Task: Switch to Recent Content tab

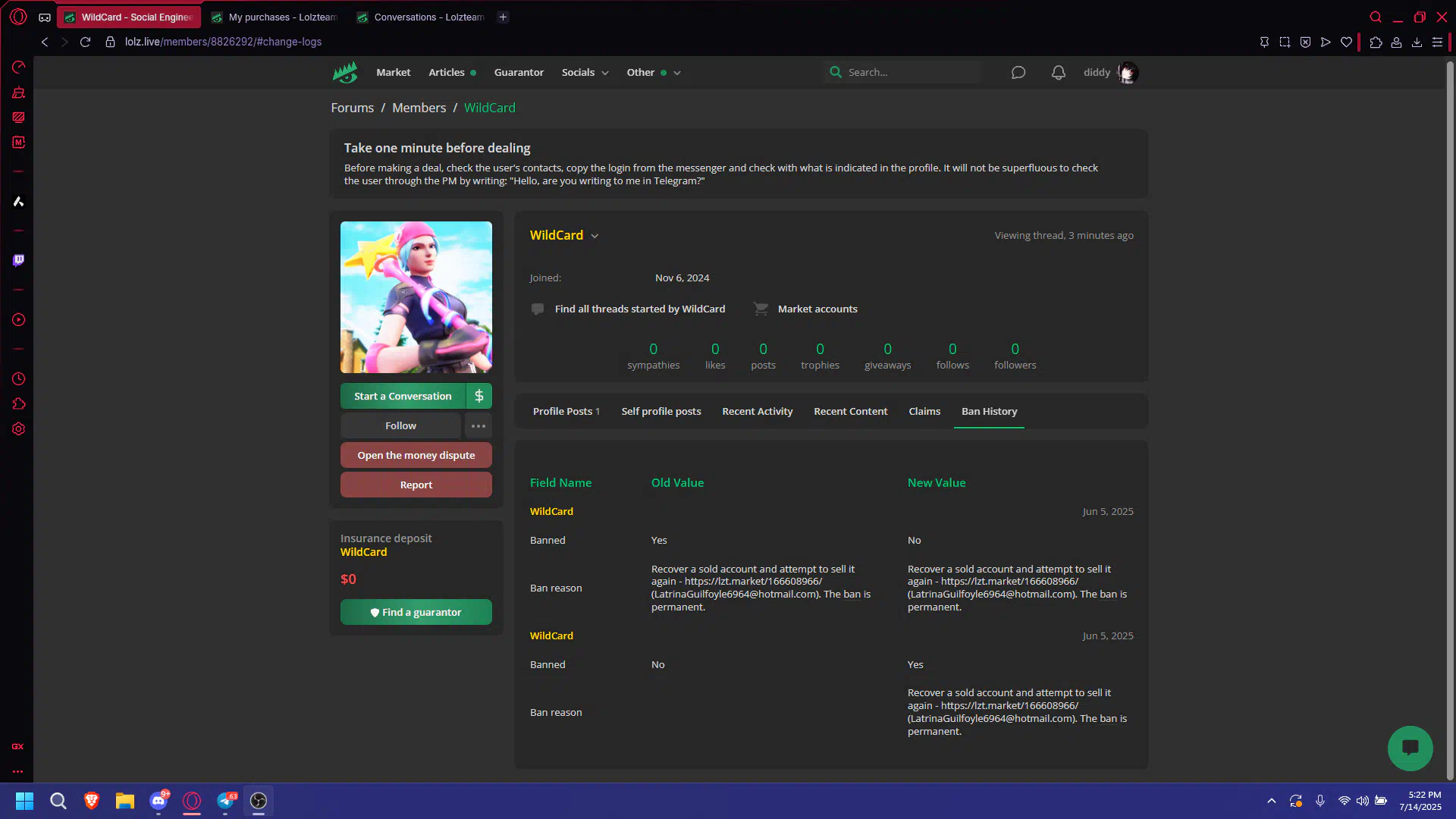Action: (851, 411)
